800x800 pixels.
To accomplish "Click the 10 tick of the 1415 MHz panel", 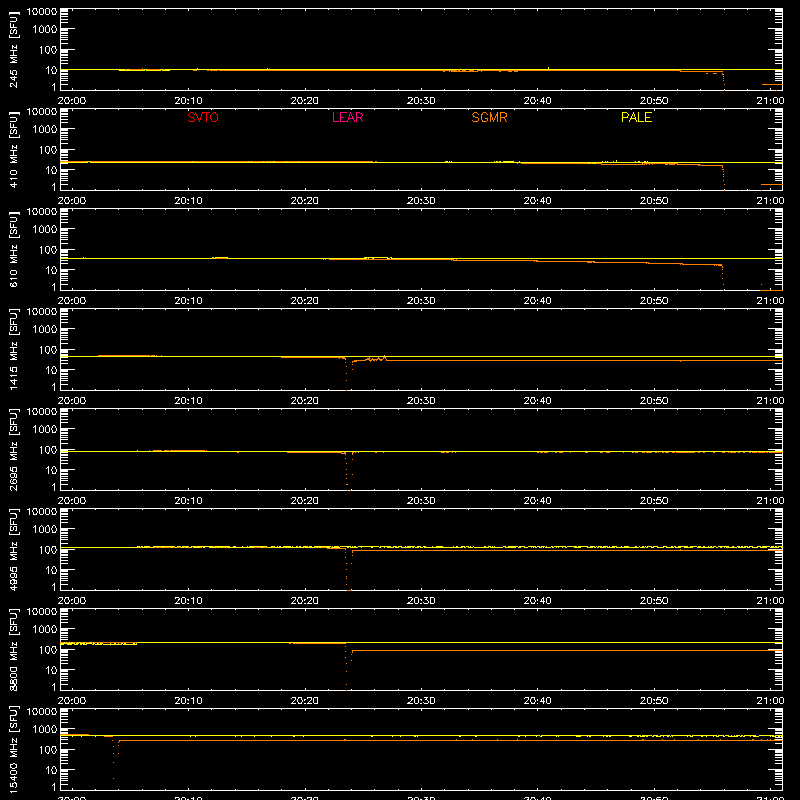I will tap(51, 370).
